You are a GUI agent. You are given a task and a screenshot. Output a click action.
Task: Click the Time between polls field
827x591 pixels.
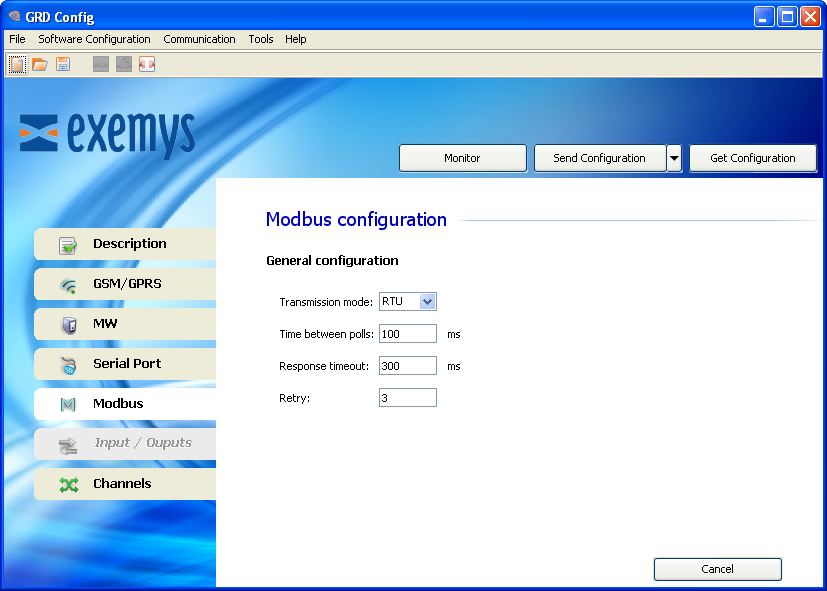407,334
